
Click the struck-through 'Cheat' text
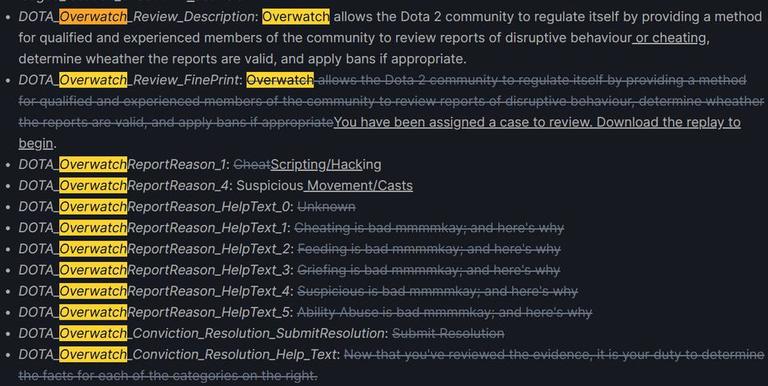point(252,164)
